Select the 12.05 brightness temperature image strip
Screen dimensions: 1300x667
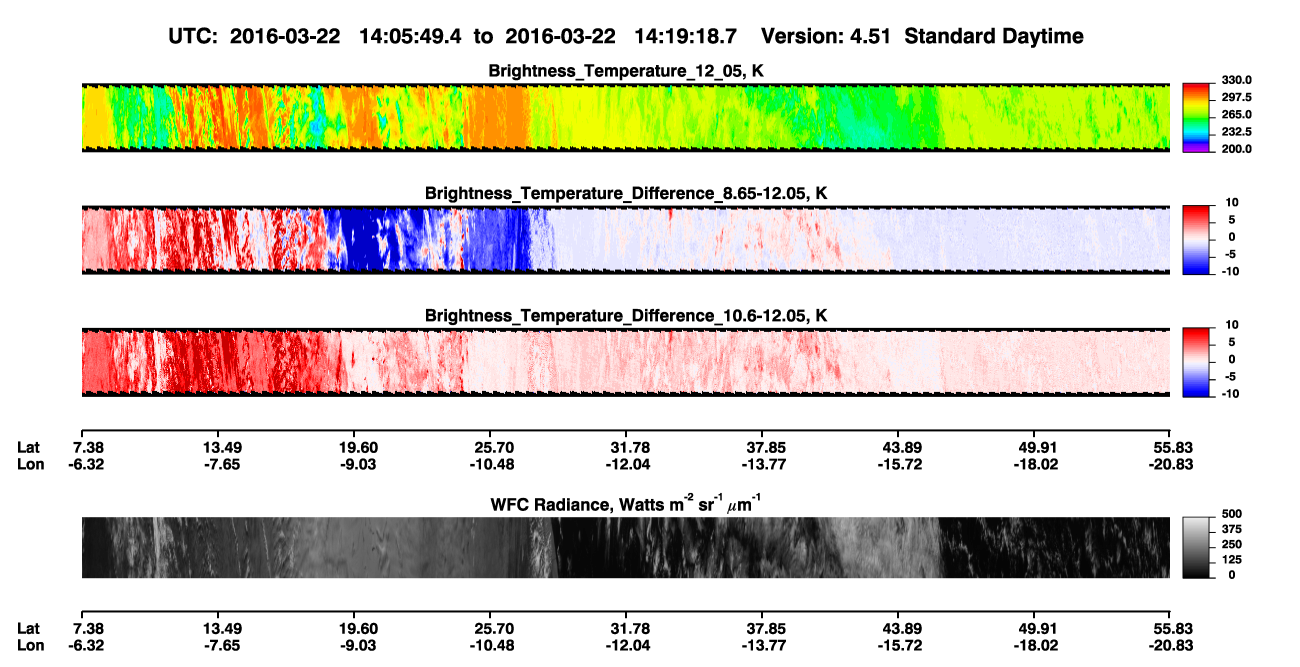click(x=625, y=117)
